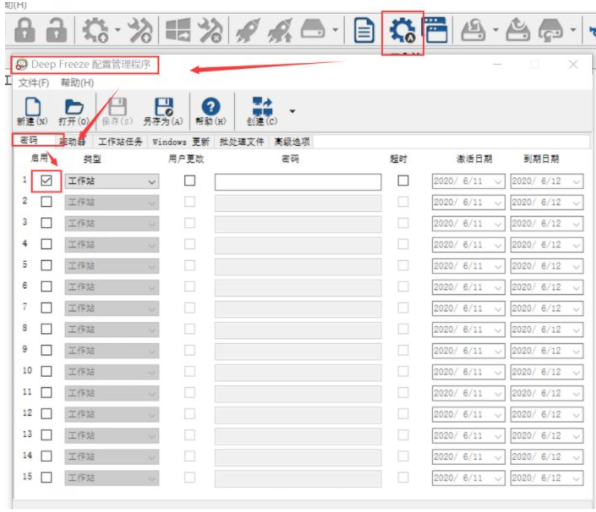Enable the checkbox for password row 15

[x=46, y=477]
